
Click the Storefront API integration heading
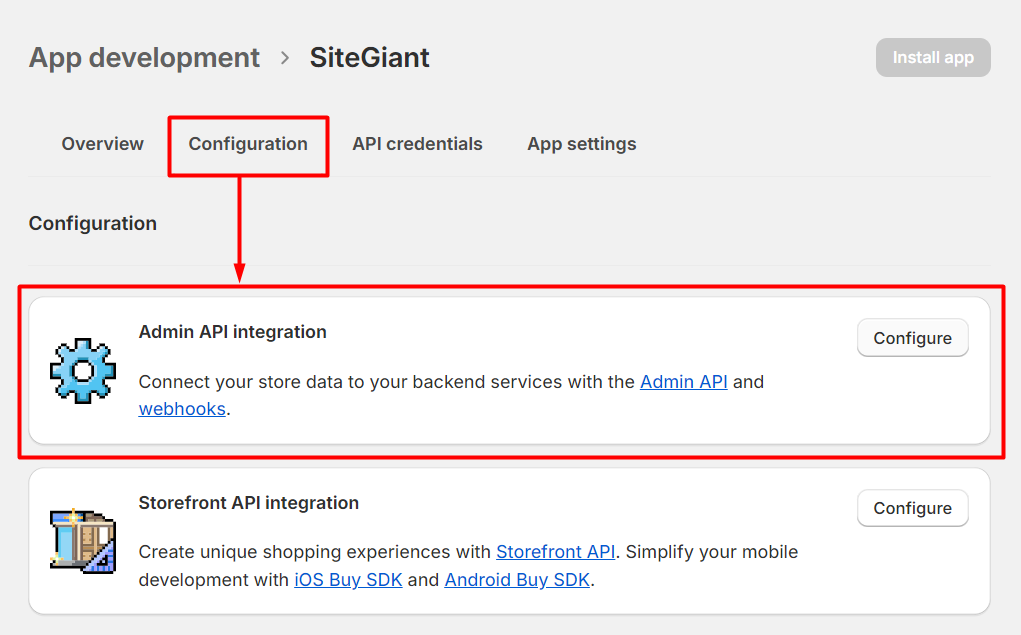(x=248, y=503)
